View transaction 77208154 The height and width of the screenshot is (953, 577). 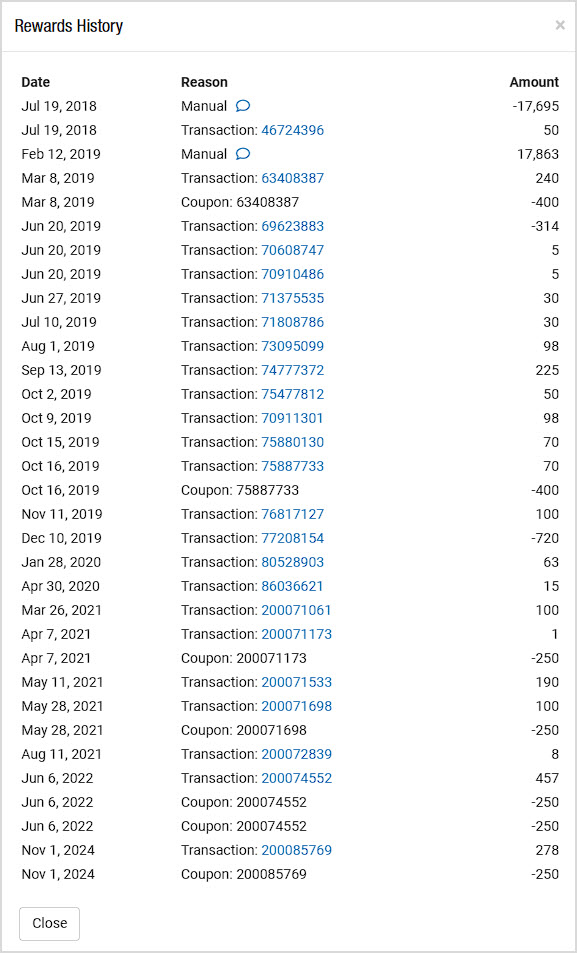click(292, 538)
